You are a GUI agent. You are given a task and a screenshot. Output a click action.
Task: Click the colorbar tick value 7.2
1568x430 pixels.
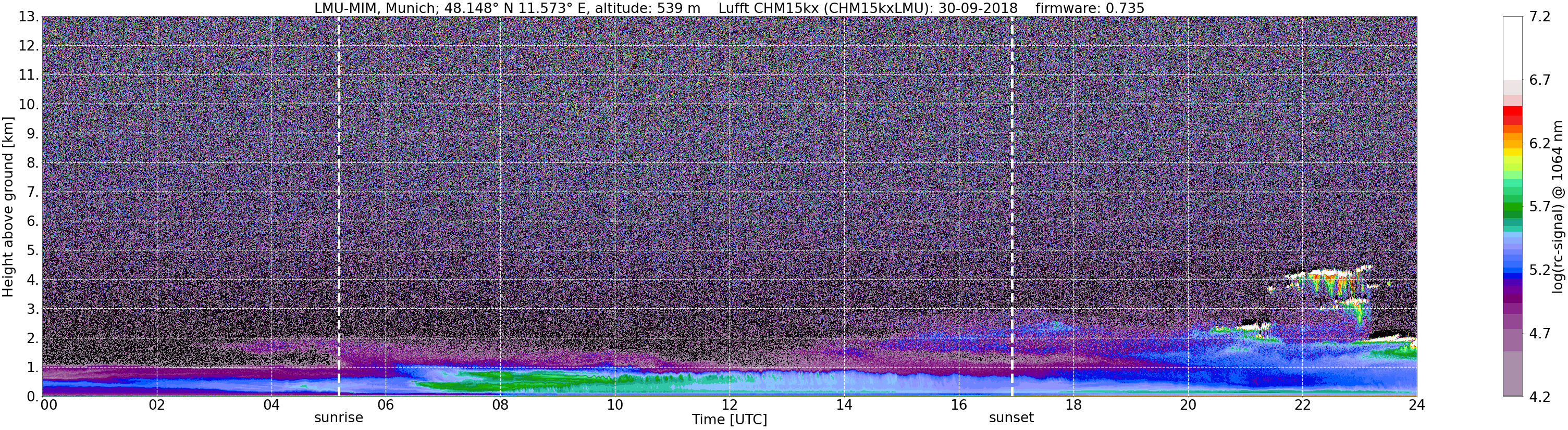pyautogui.click(x=1539, y=17)
